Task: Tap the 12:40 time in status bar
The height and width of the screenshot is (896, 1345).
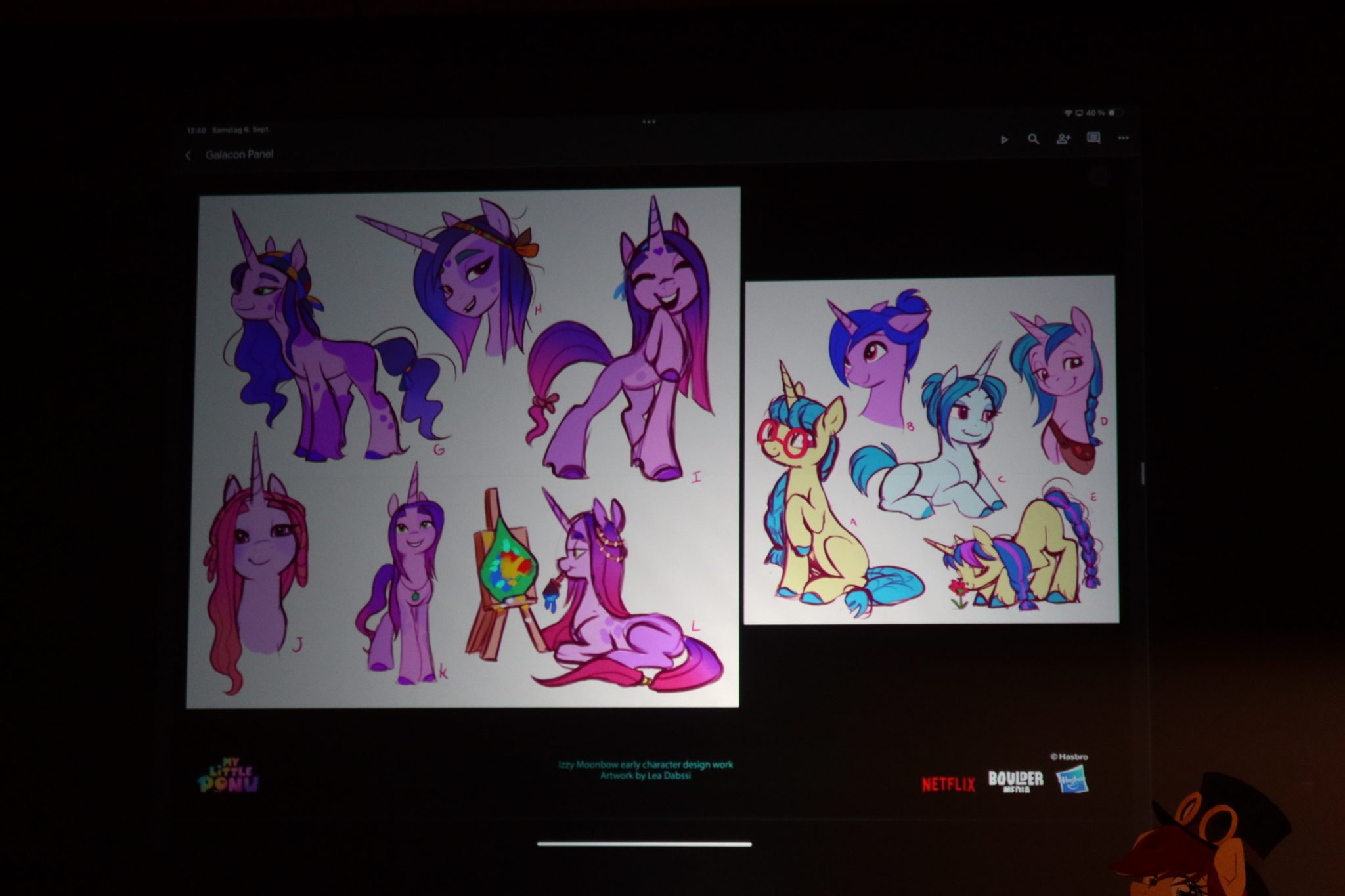Action: (x=196, y=130)
